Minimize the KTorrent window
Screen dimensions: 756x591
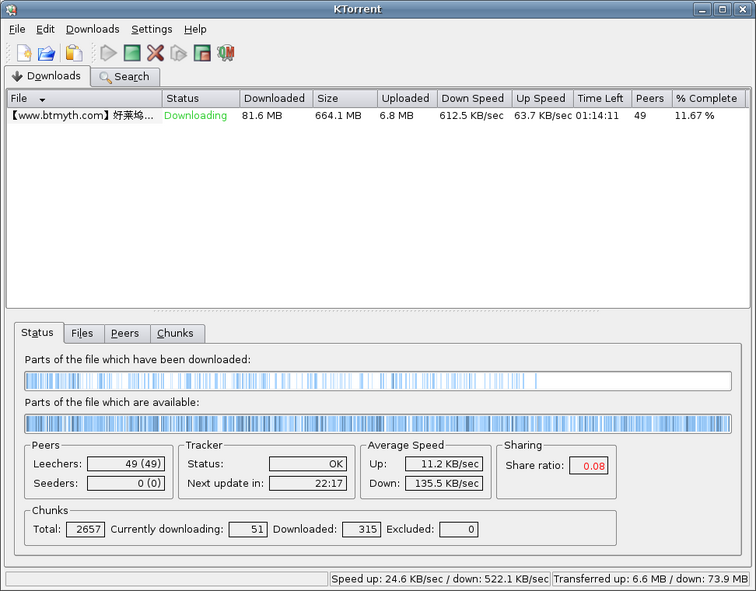click(x=702, y=9)
